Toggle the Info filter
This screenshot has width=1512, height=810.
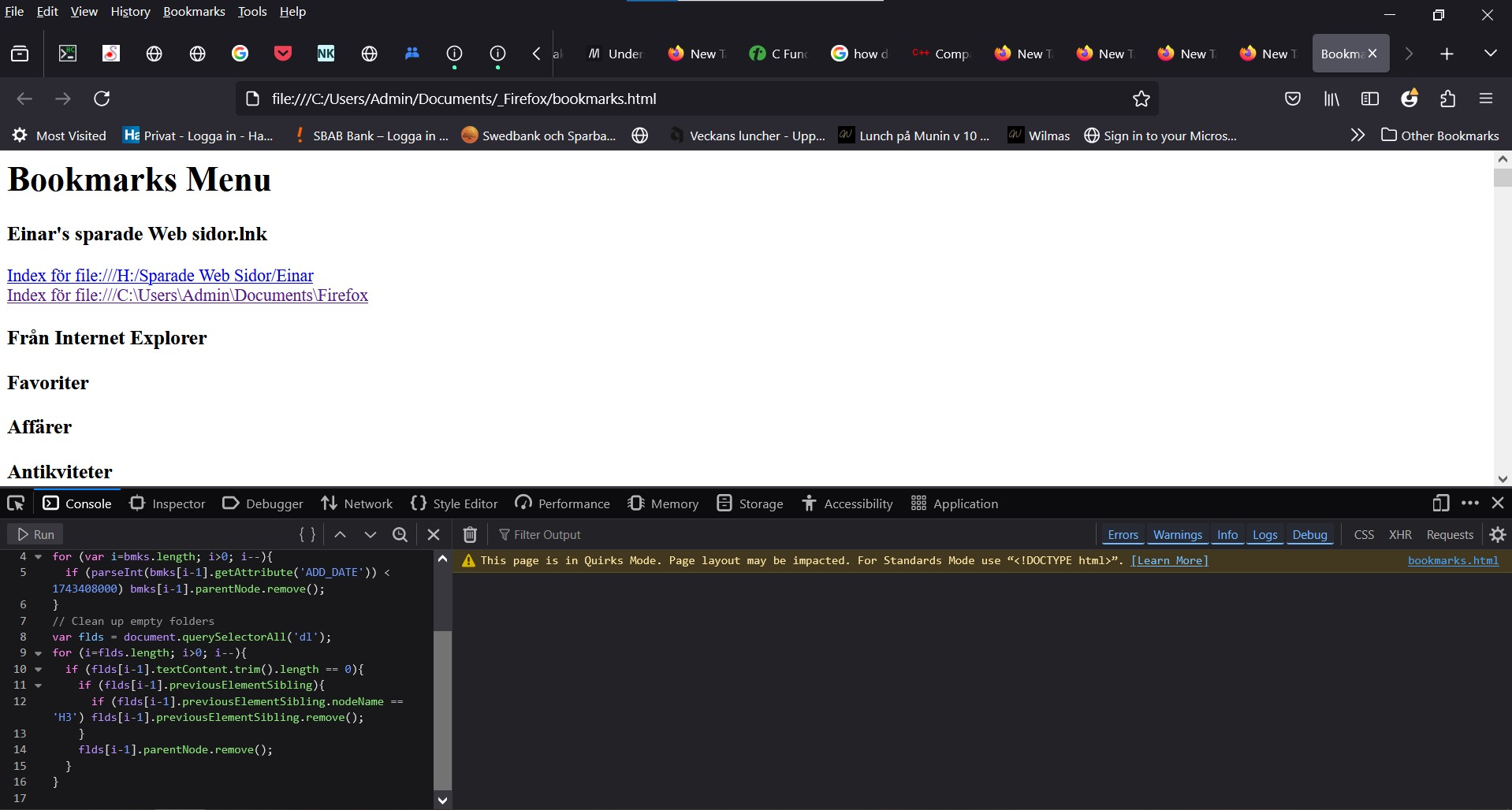(1227, 534)
